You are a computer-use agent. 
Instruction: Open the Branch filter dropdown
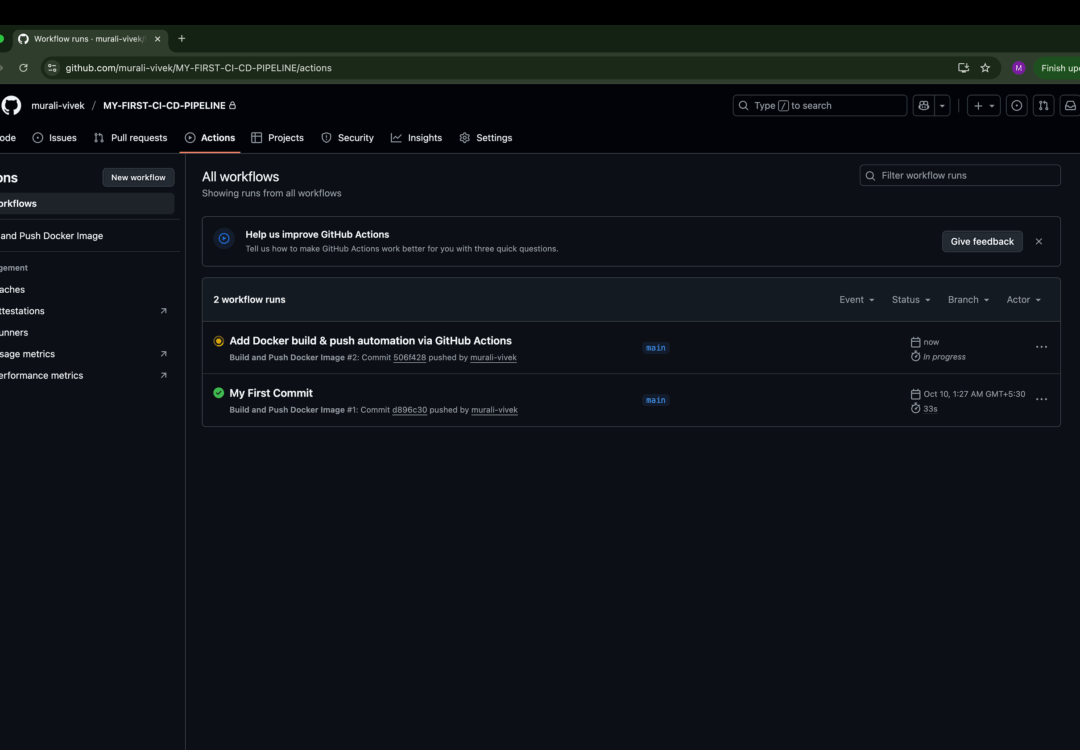pyautogui.click(x=968, y=300)
